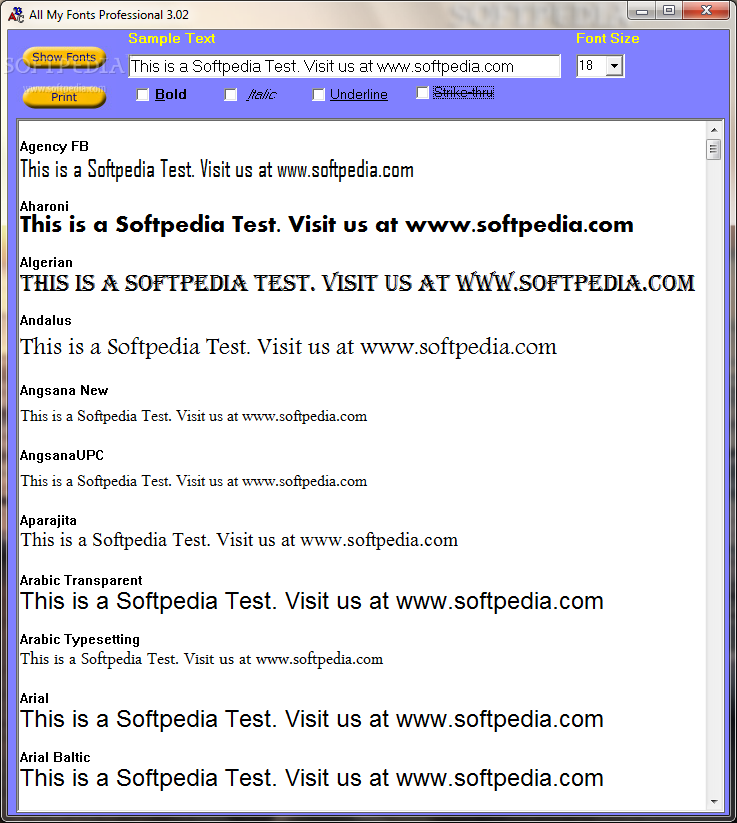Click the Aharoni font name
The height and width of the screenshot is (823, 737).
click(44, 206)
